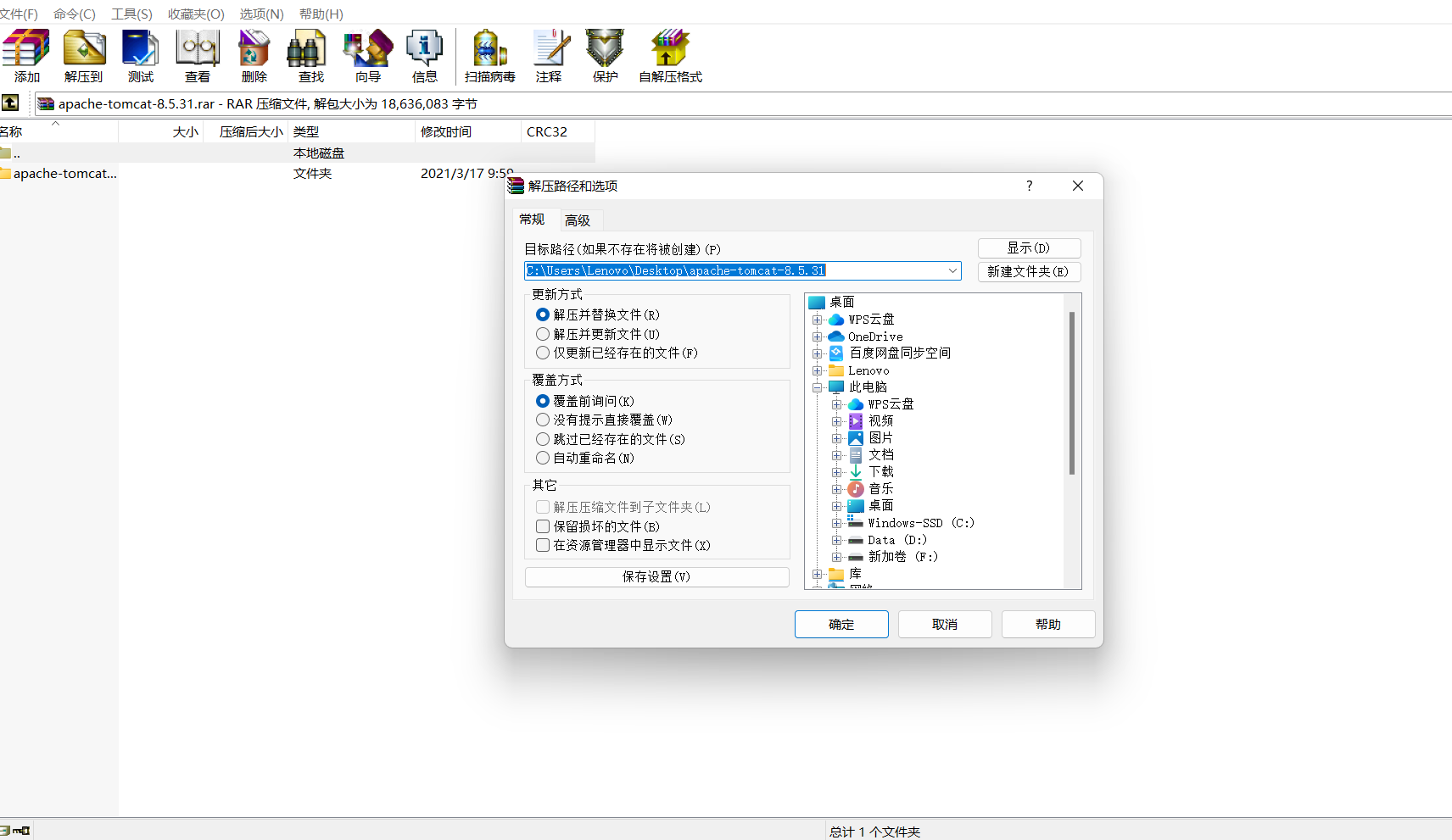Image resolution: width=1452 pixels, height=840 pixels.
Task: Select 自动重命名(N) radio button
Action: [x=543, y=458]
